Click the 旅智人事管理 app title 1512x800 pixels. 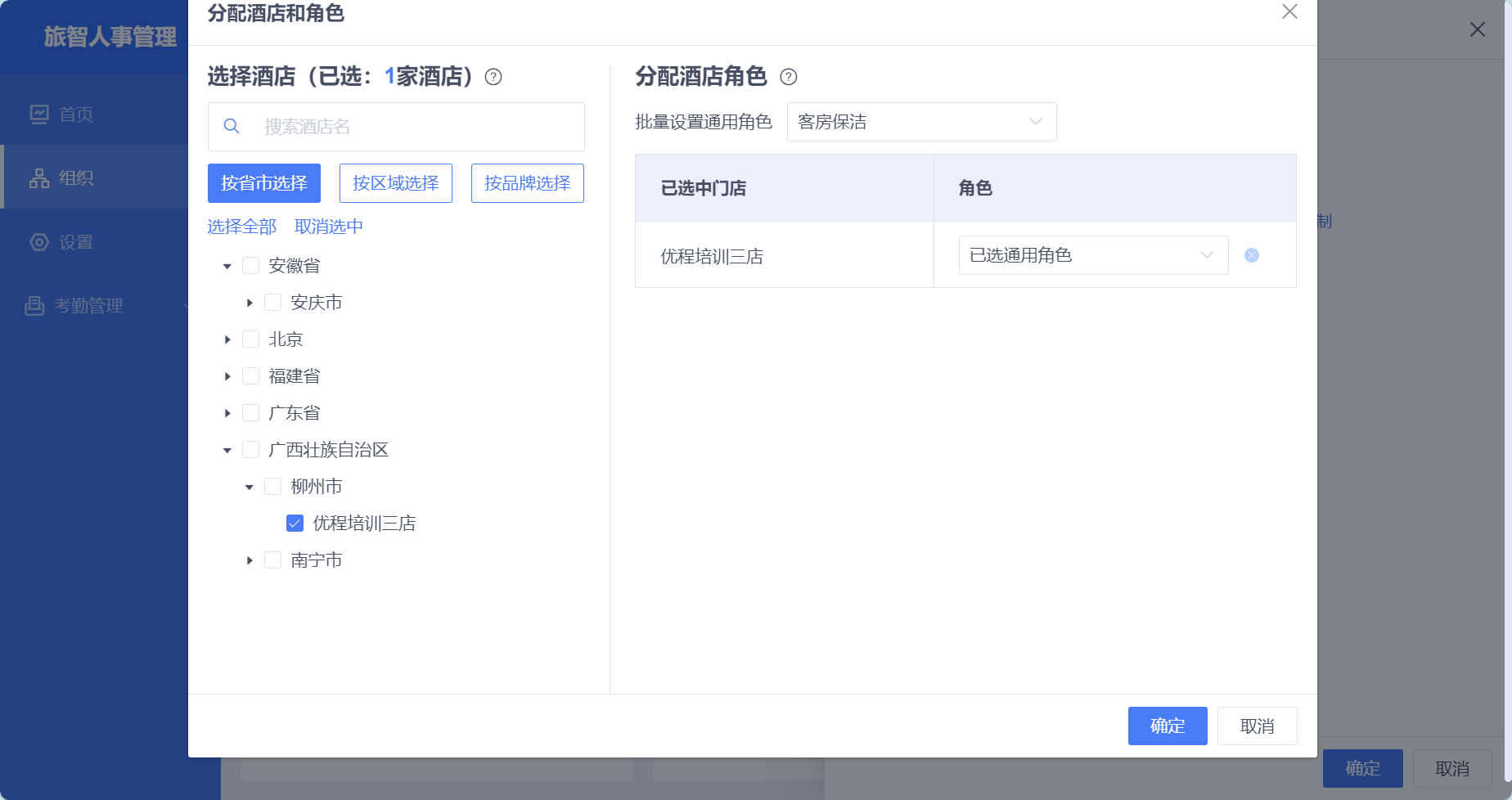(110, 37)
